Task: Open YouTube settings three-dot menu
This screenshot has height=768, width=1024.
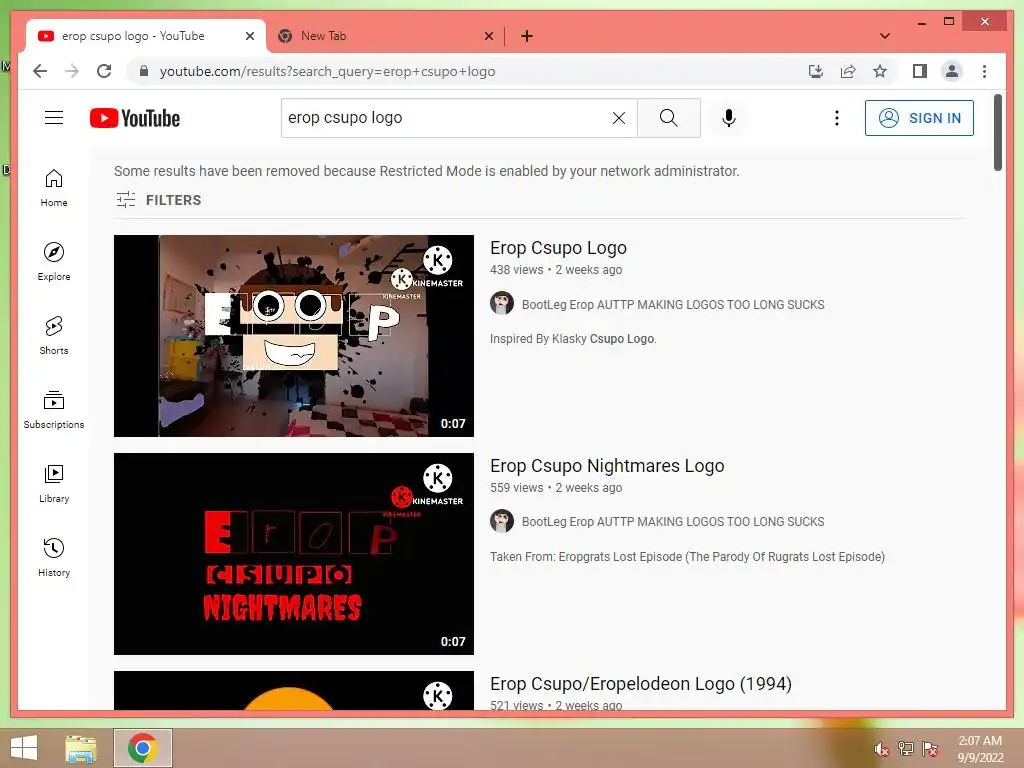Action: (x=837, y=118)
